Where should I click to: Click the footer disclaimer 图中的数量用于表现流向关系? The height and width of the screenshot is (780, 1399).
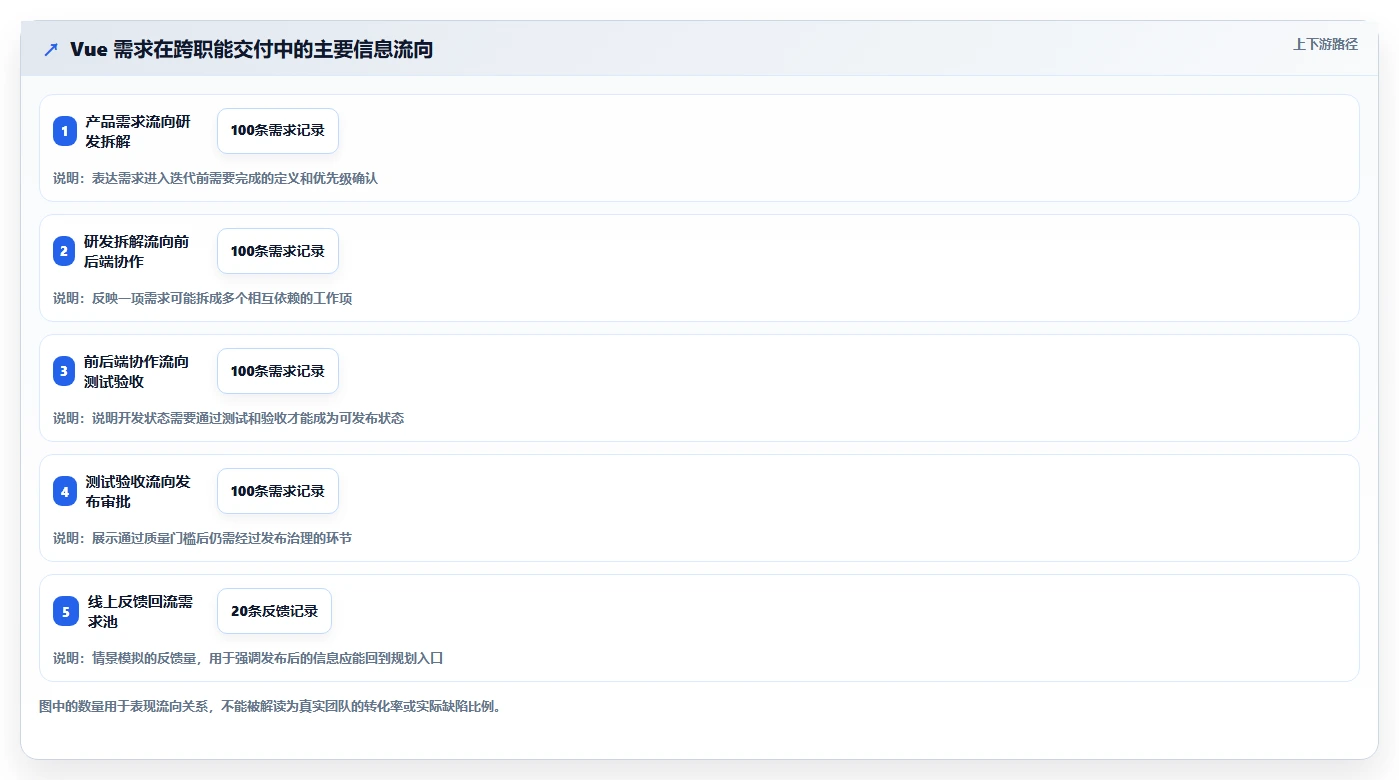point(269,706)
